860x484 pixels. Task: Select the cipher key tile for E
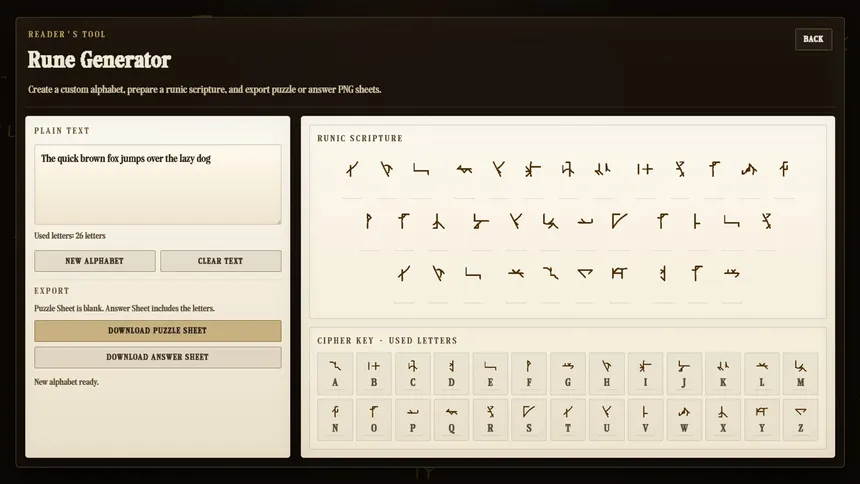pyautogui.click(x=490, y=374)
